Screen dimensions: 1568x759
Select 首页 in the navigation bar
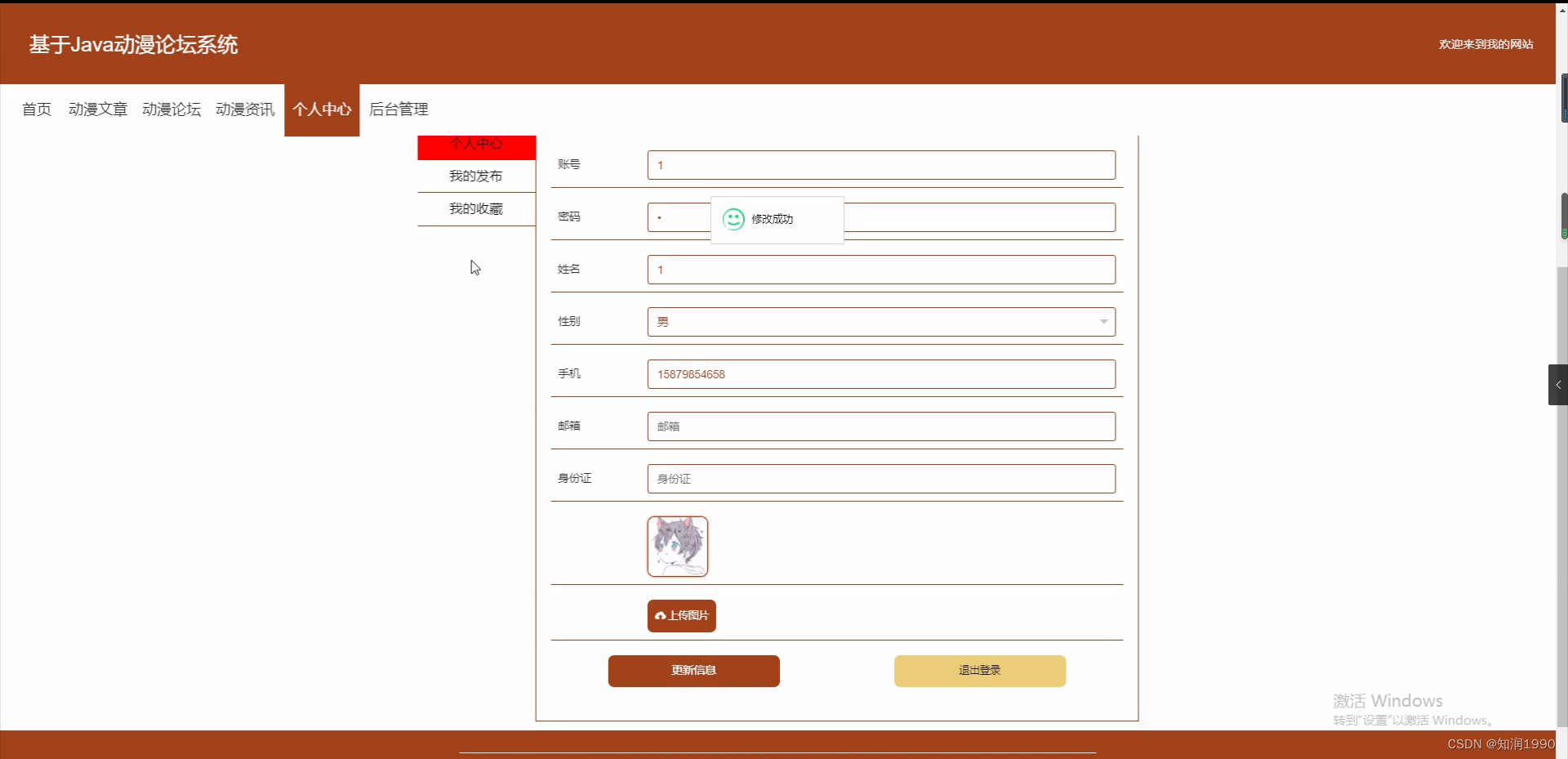36,109
